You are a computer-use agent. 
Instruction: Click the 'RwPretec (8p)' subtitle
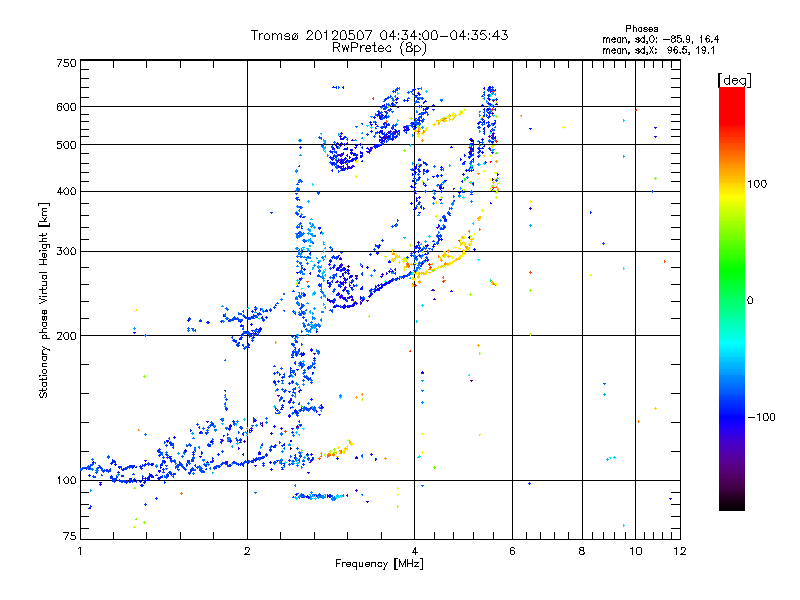coord(379,48)
